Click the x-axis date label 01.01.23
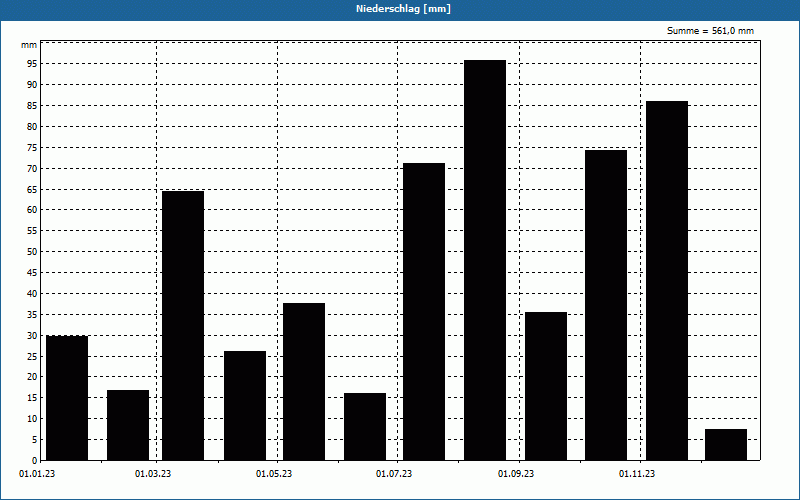 (x=37, y=474)
